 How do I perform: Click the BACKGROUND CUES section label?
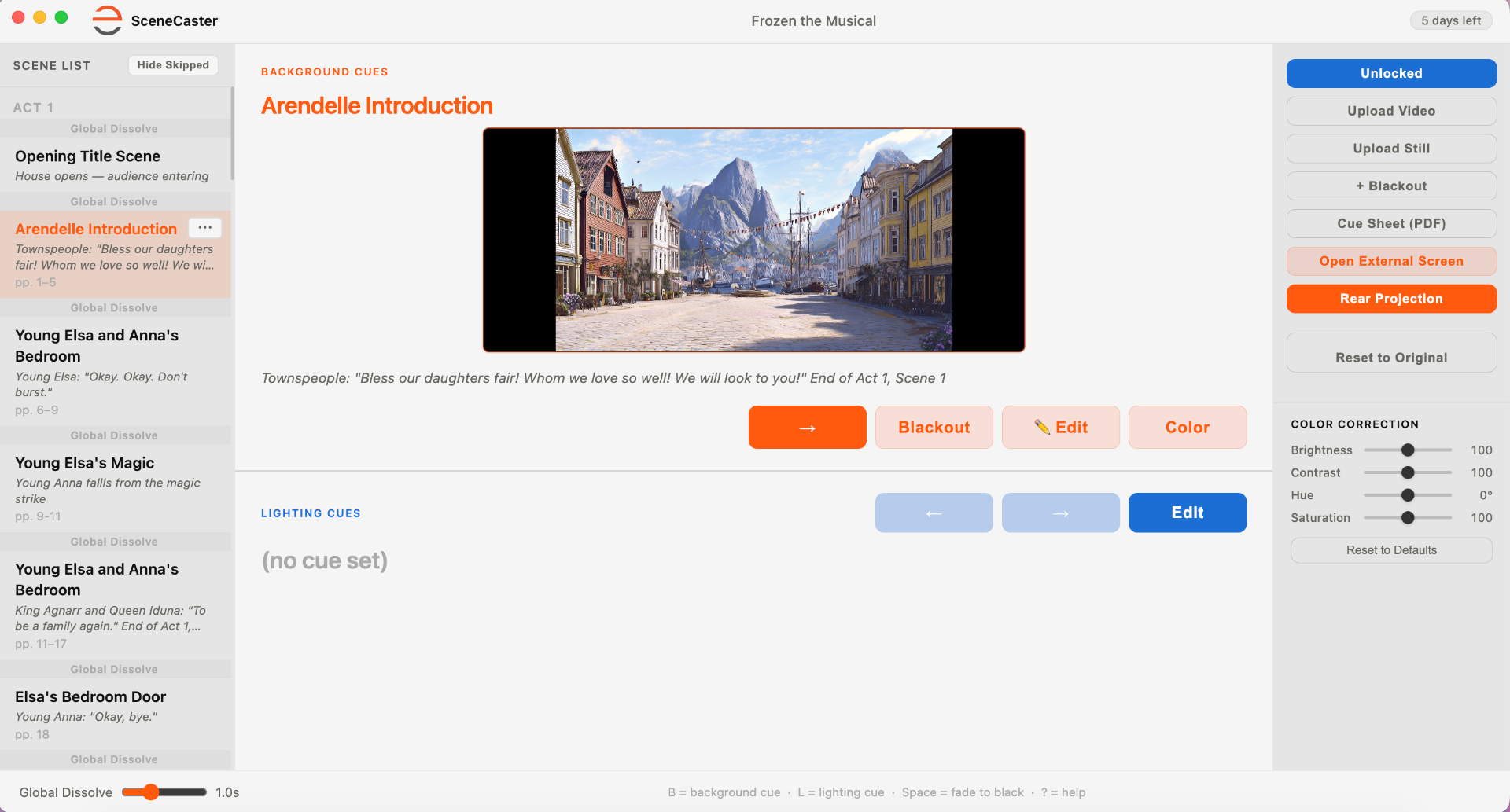coord(325,72)
